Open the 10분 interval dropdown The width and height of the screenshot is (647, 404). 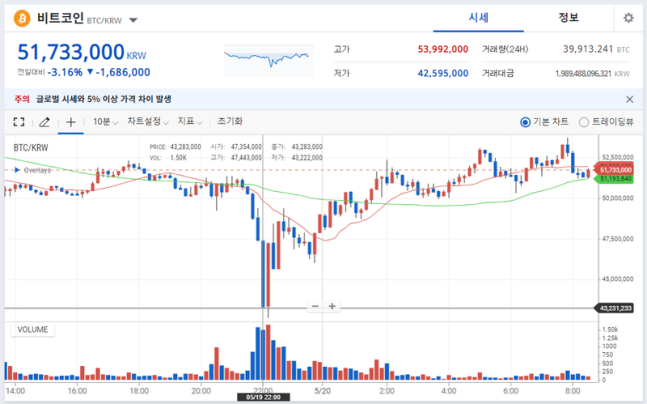point(106,122)
